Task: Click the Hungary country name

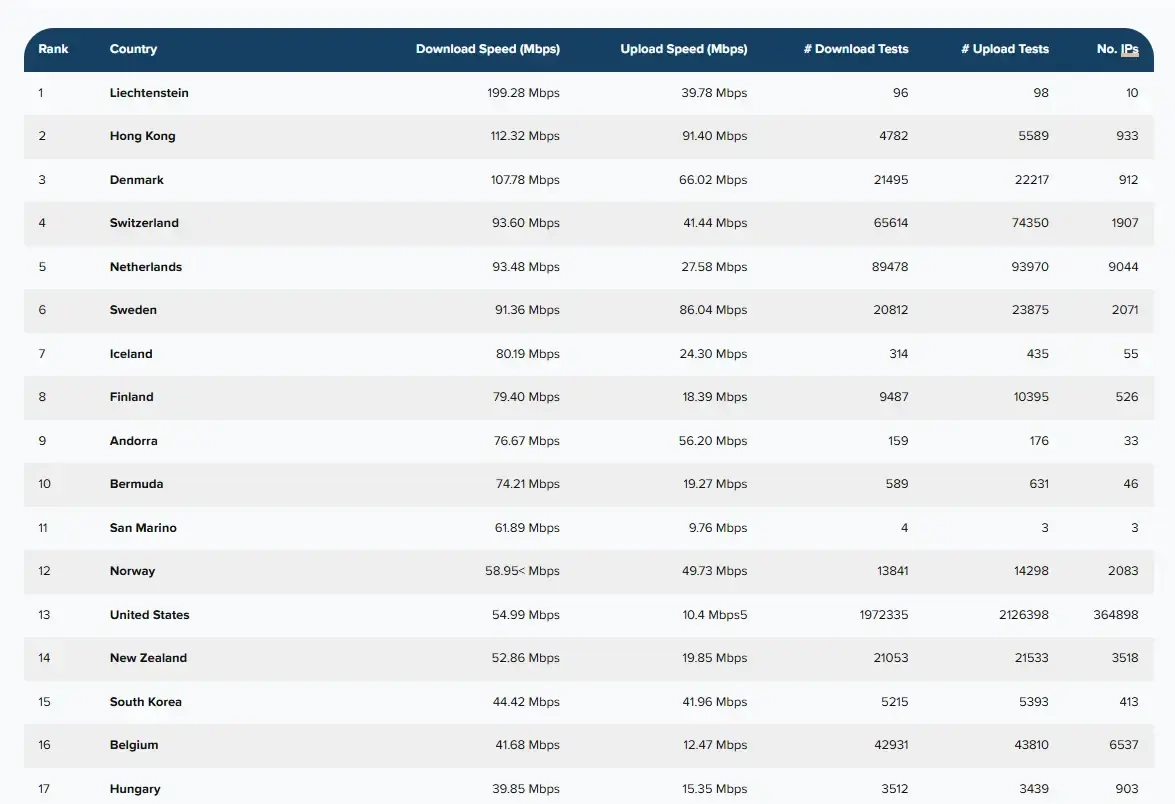Action: click(135, 789)
